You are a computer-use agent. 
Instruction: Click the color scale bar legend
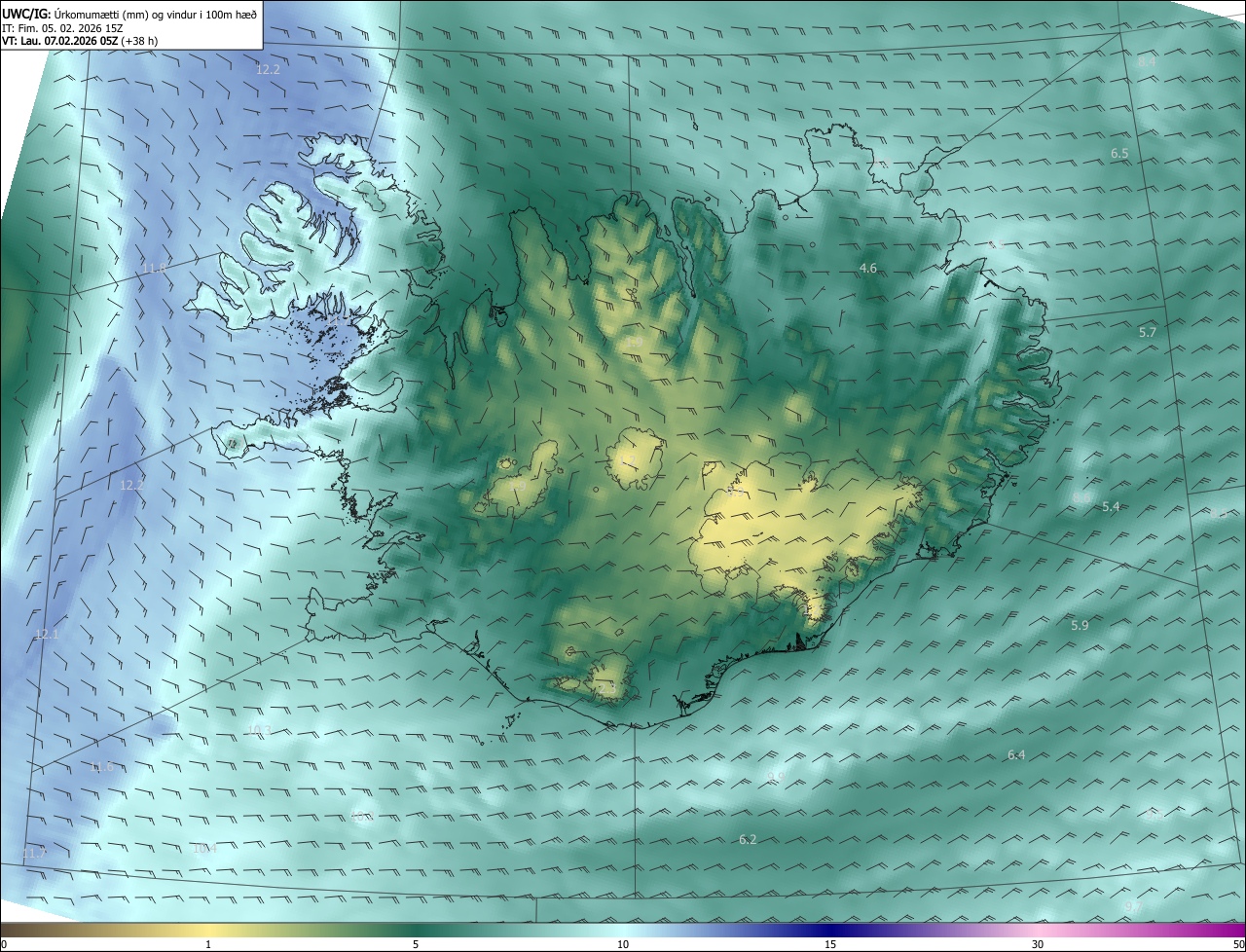click(x=623, y=931)
